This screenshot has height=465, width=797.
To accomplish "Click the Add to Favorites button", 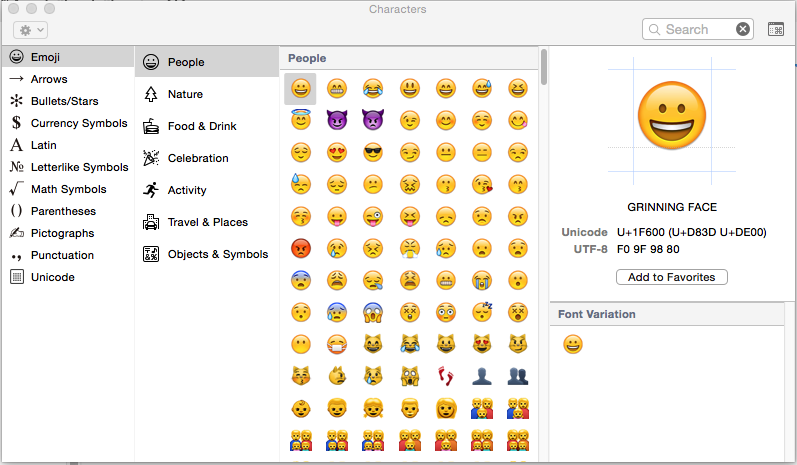I will click(x=671, y=277).
